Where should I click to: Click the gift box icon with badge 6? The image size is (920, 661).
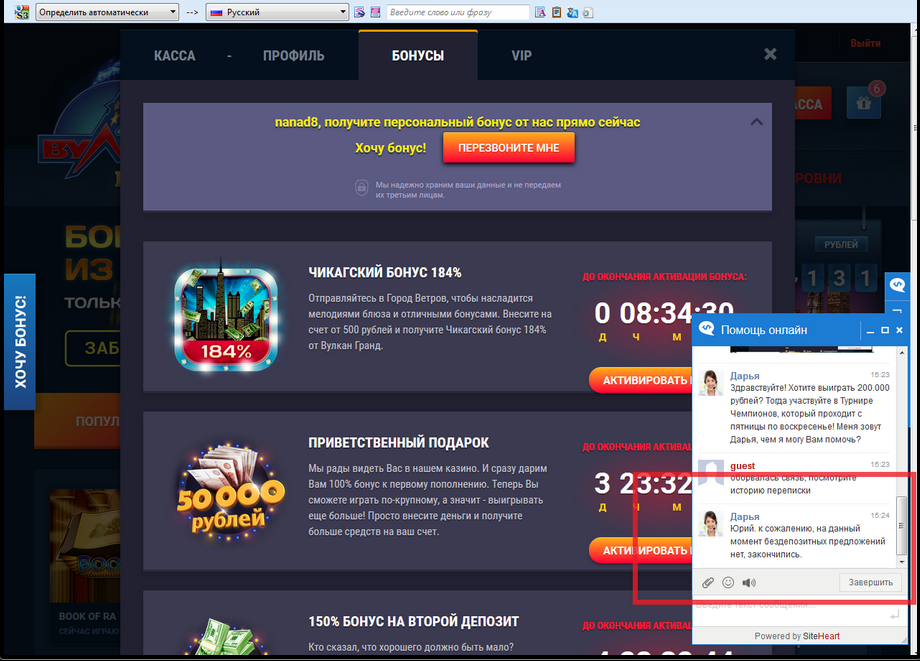(864, 103)
